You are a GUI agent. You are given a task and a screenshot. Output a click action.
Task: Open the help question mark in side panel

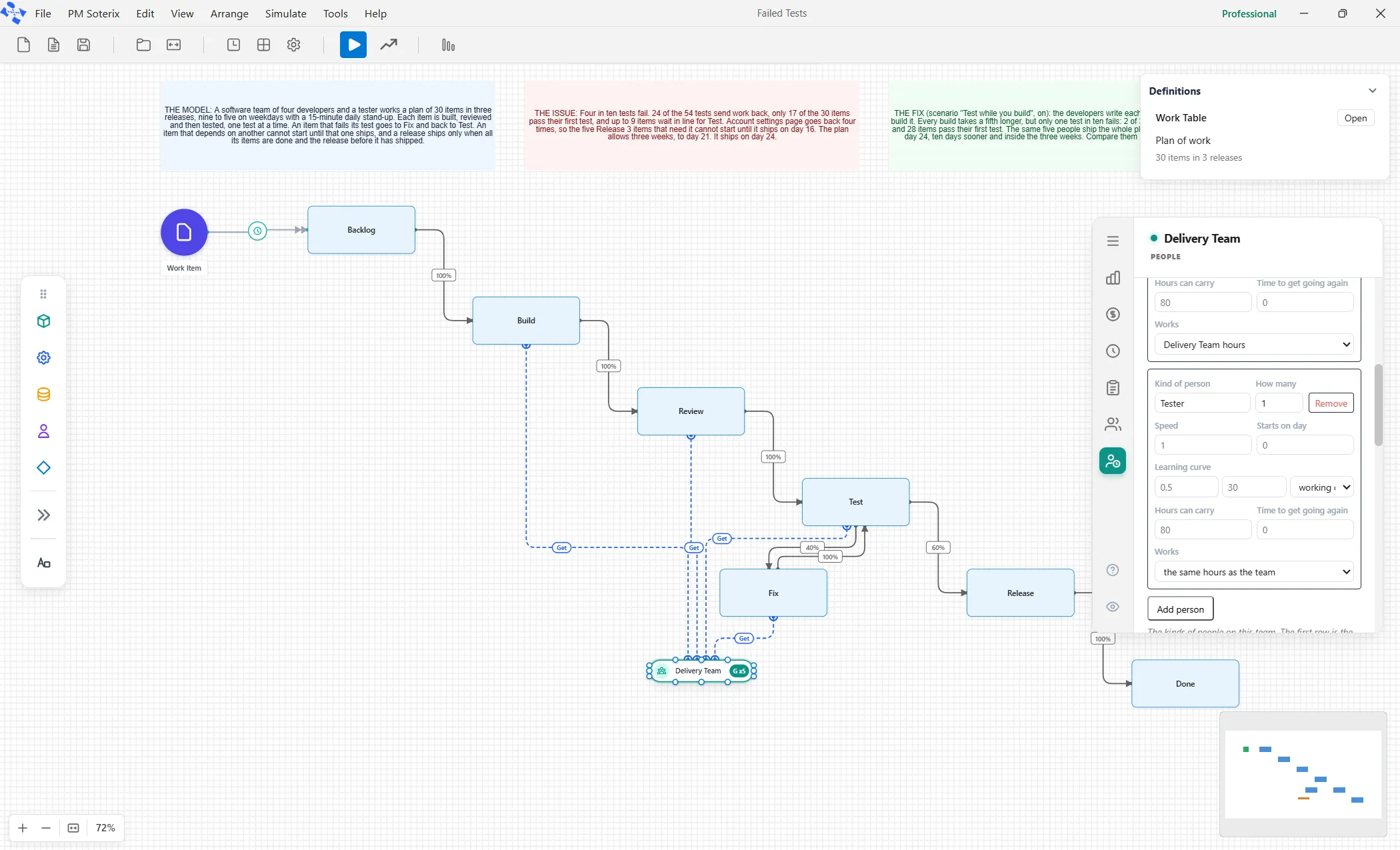click(1113, 570)
